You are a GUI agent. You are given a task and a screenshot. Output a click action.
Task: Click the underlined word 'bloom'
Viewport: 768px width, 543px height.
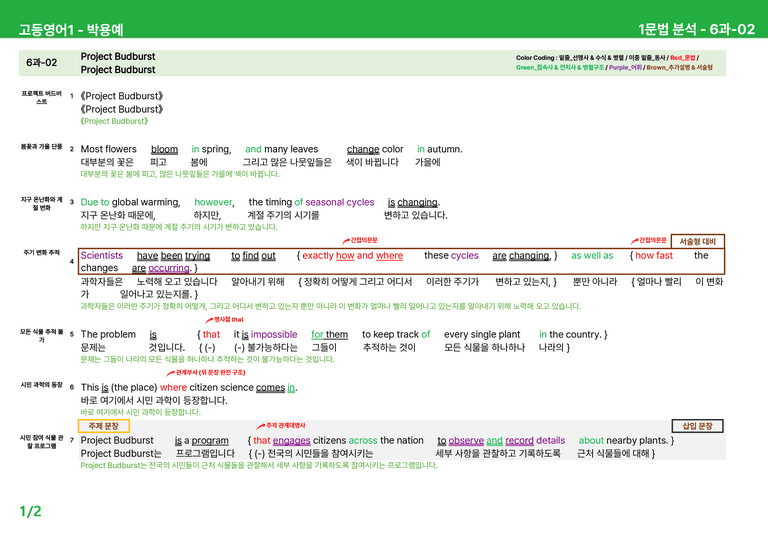coord(164,149)
